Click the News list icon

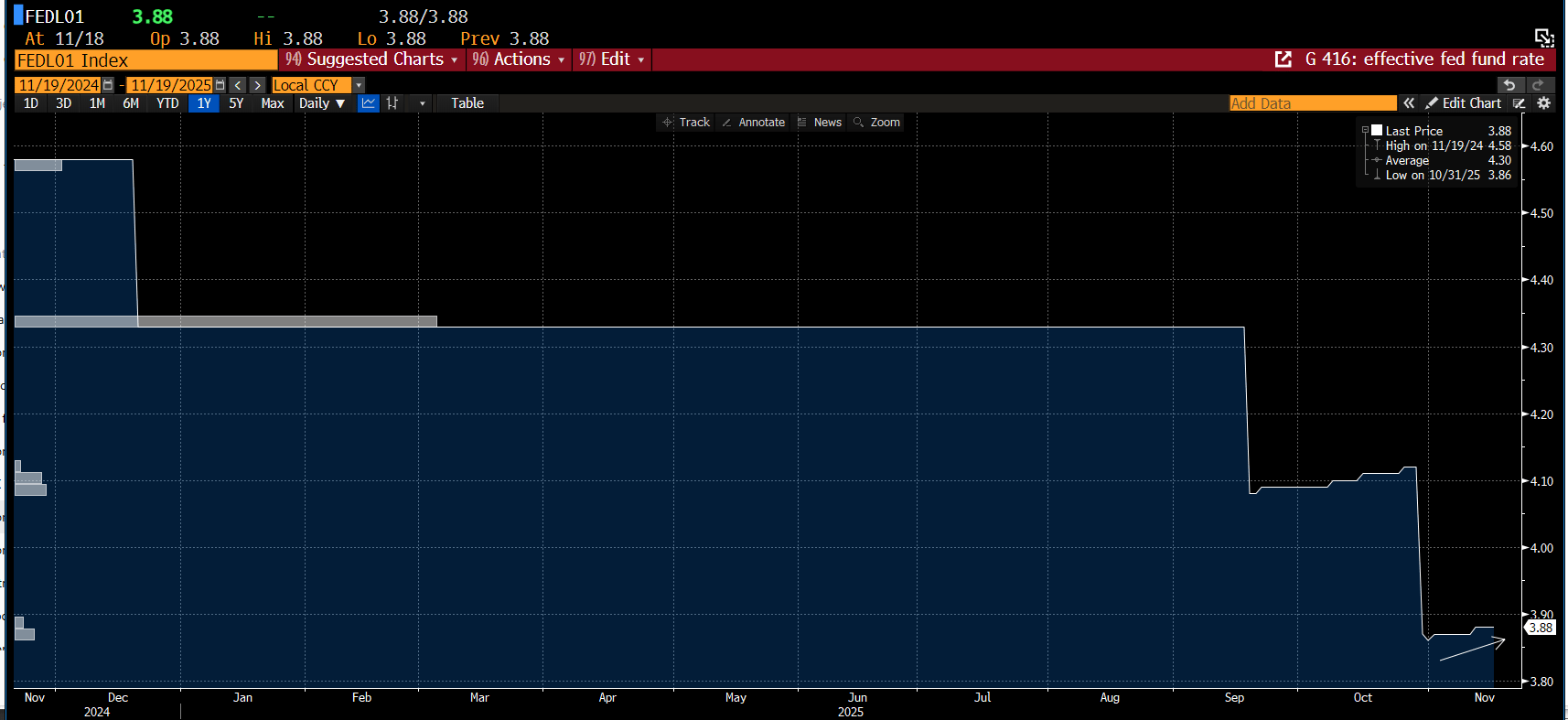tap(802, 123)
